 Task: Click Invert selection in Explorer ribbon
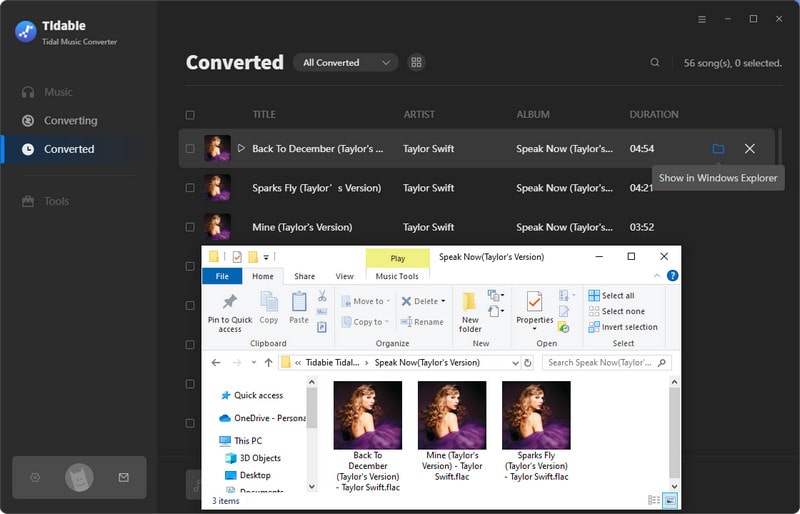tap(623, 327)
